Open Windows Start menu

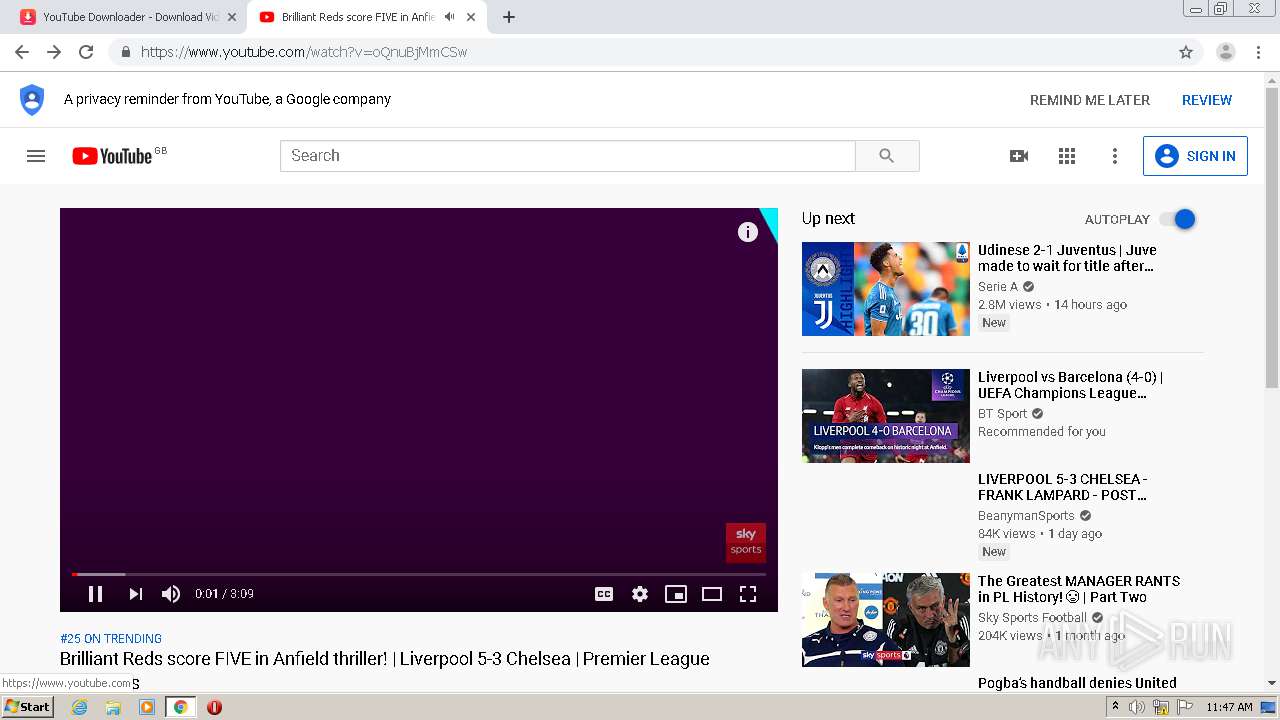click(28, 707)
